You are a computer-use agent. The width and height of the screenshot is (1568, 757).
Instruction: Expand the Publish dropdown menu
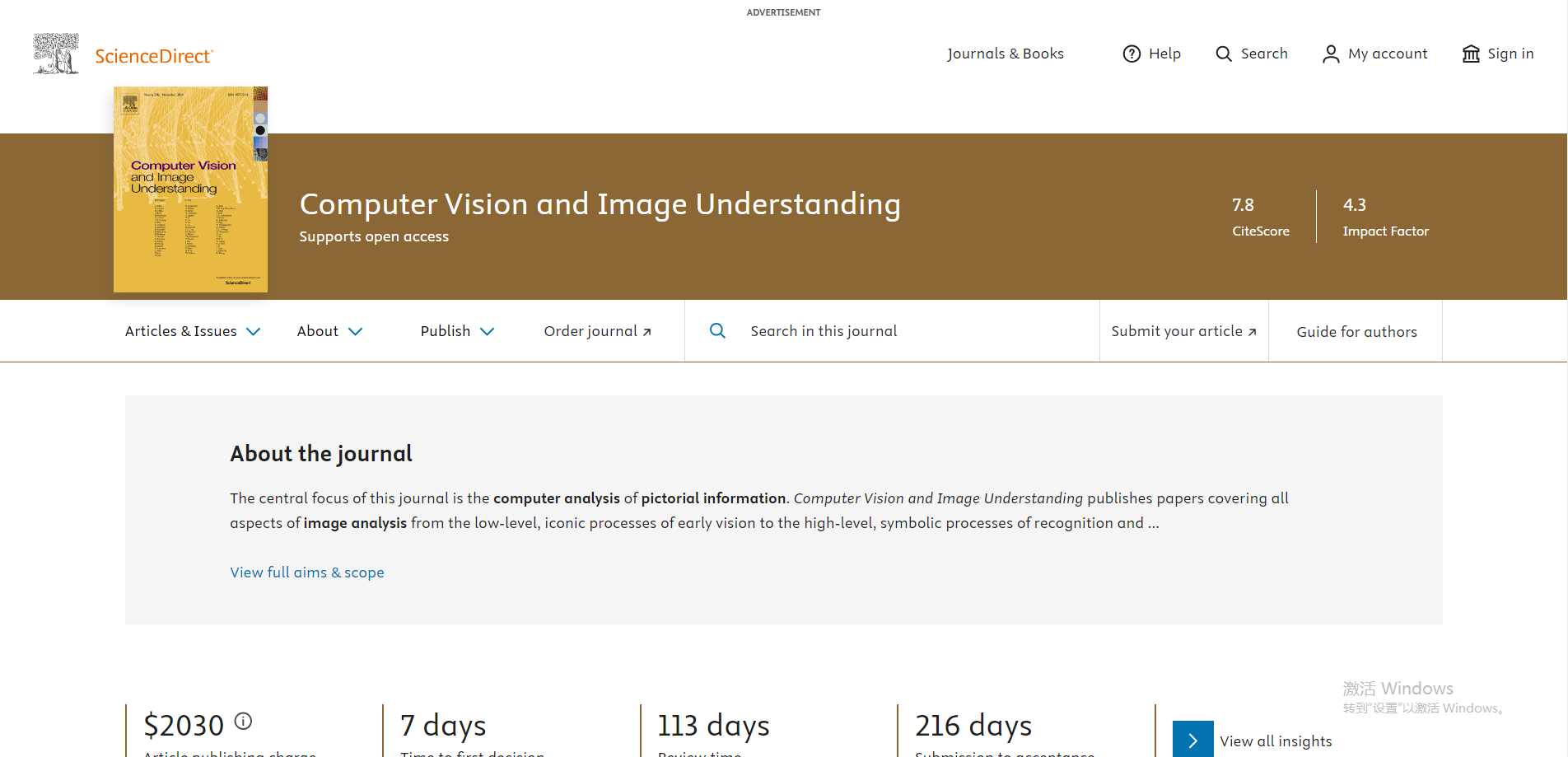click(x=457, y=331)
